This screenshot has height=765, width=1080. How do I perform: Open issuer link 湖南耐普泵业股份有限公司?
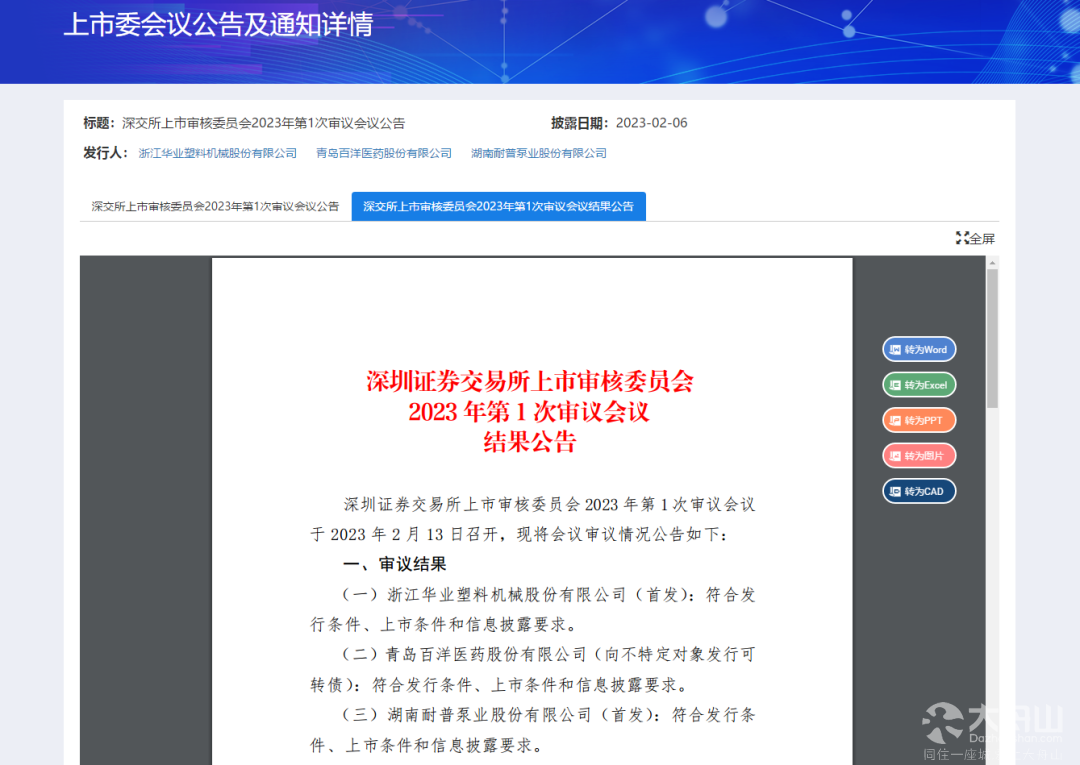539,153
